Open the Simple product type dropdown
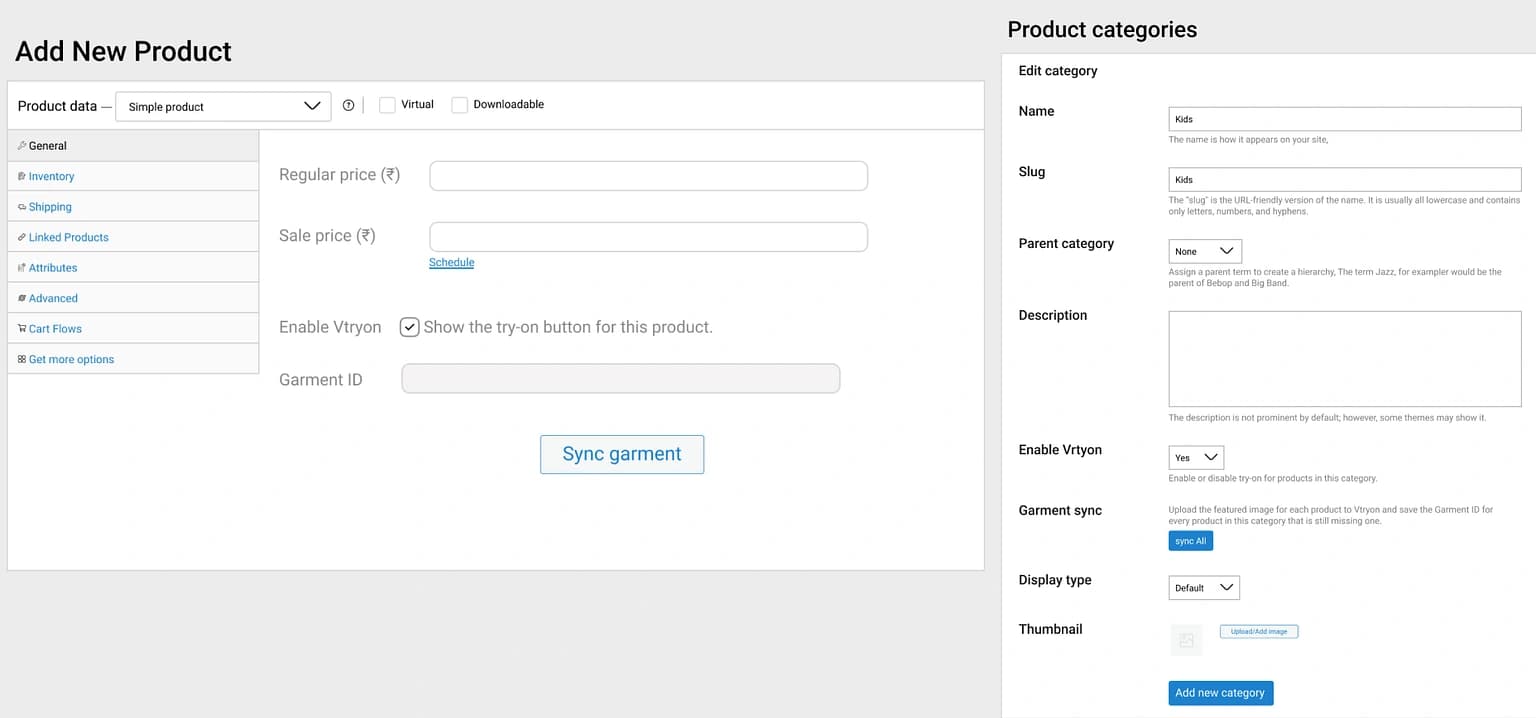The width and height of the screenshot is (1536, 718). point(223,106)
